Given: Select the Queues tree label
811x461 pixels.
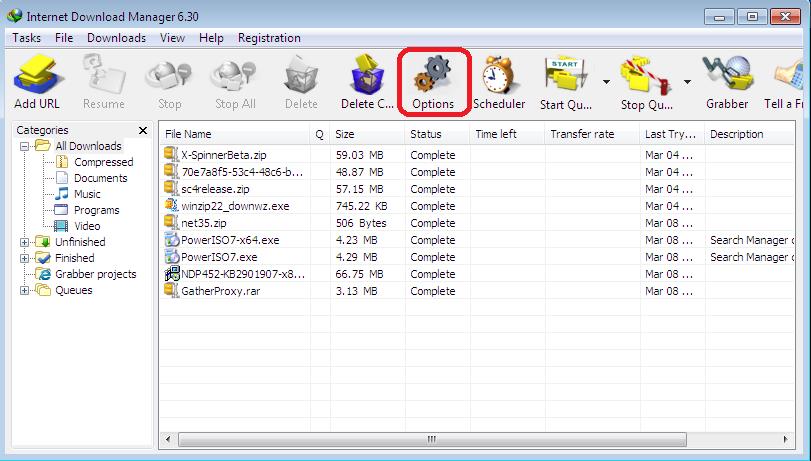Looking at the screenshot, I should 74,290.
